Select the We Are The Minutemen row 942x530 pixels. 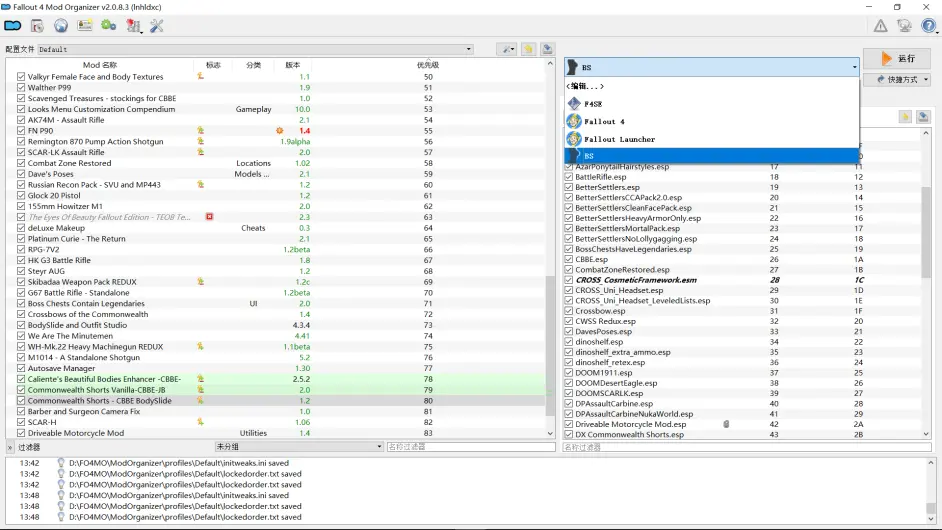pyautogui.click(x=276, y=336)
